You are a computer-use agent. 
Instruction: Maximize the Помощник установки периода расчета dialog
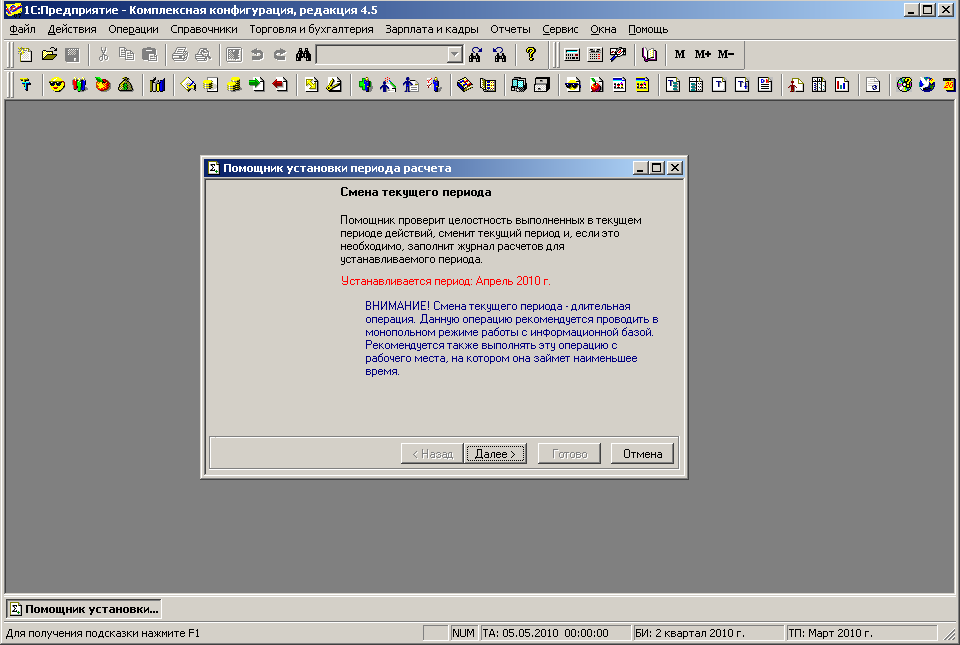click(x=657, y=168)
